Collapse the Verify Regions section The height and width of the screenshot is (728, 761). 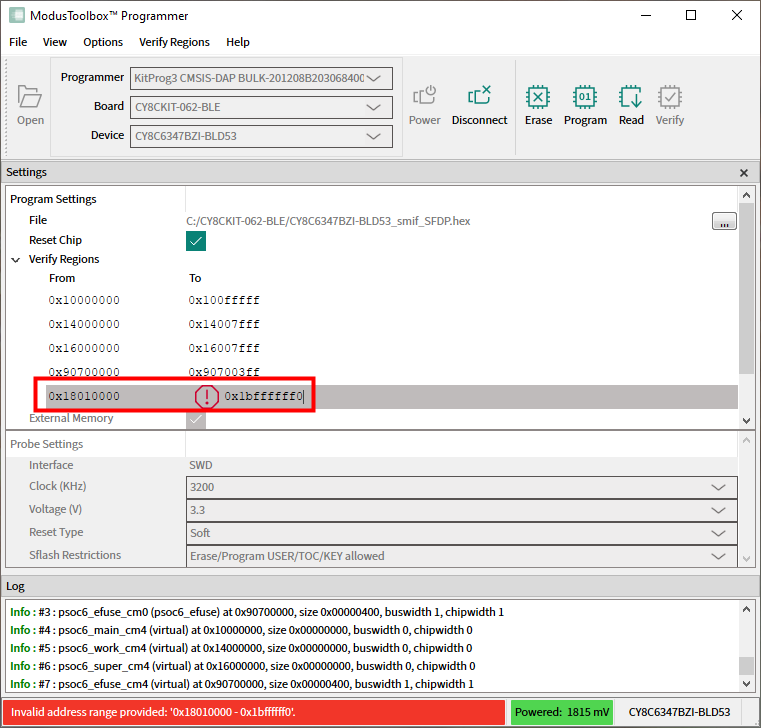pyautogui.click(x=16, y=260)
